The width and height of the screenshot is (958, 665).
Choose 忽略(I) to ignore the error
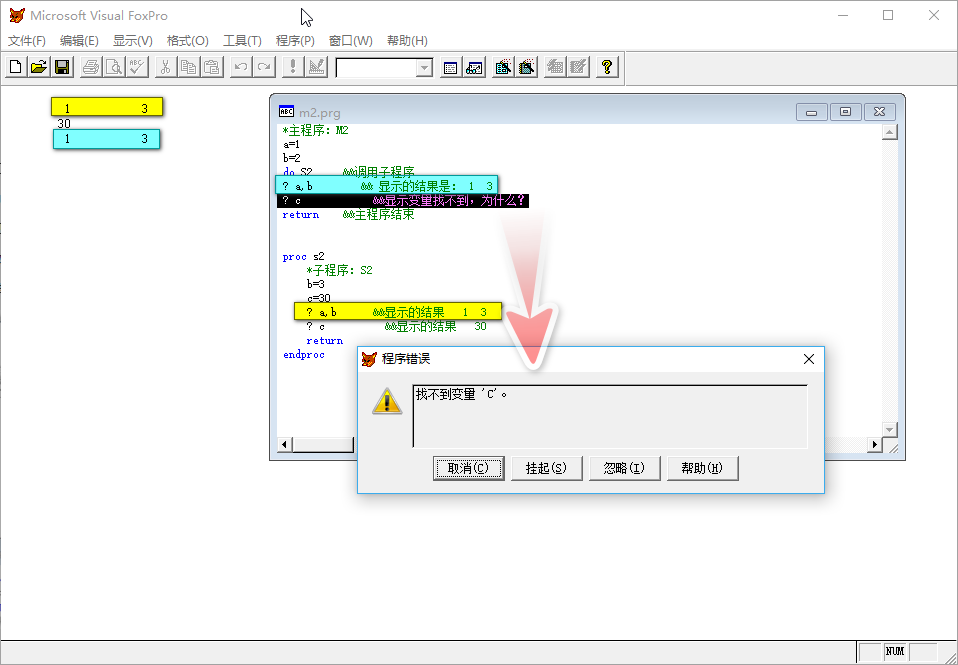[x=624, y=468]
